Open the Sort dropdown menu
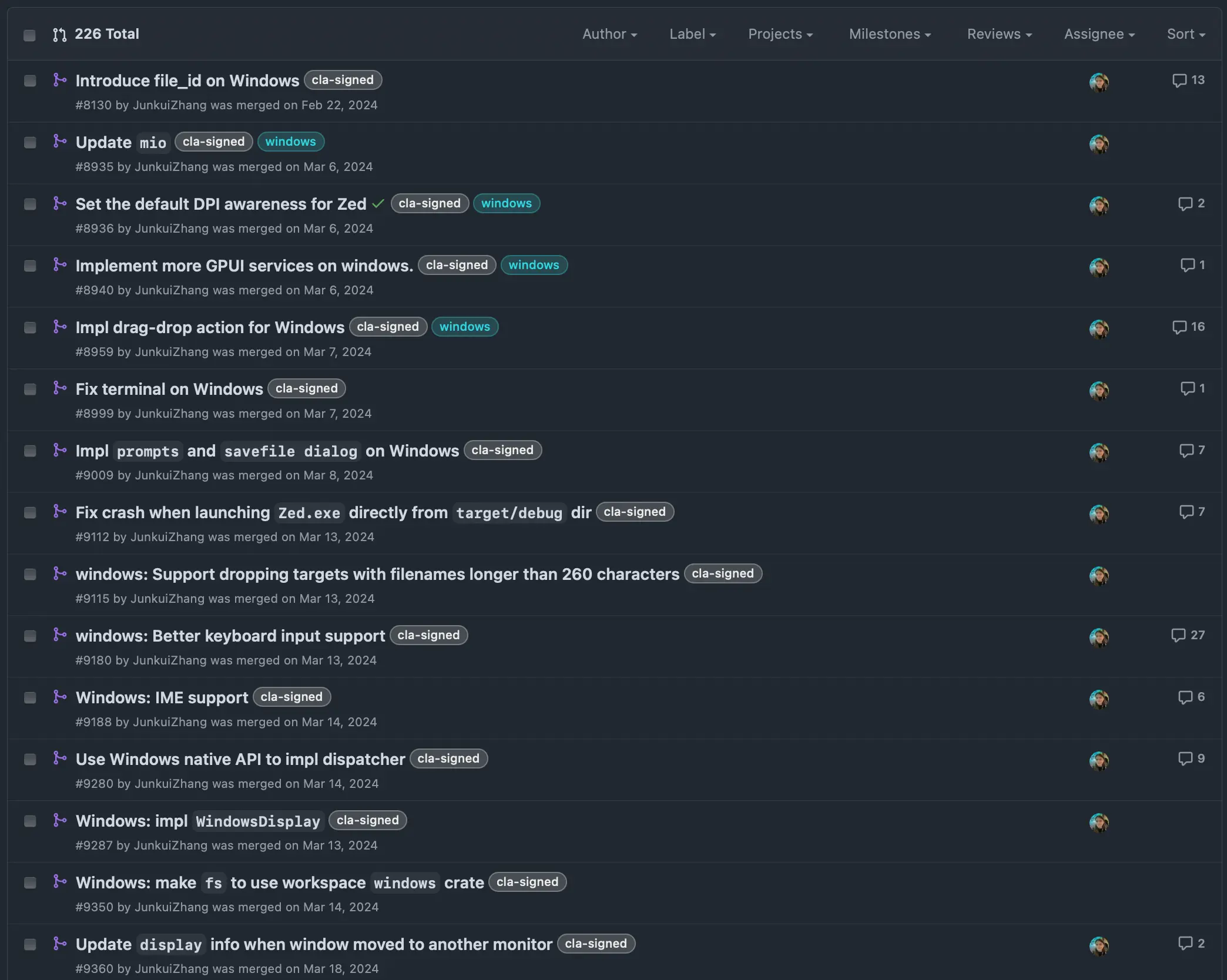Screen dimensions: 1227x980 [1185, 34]
